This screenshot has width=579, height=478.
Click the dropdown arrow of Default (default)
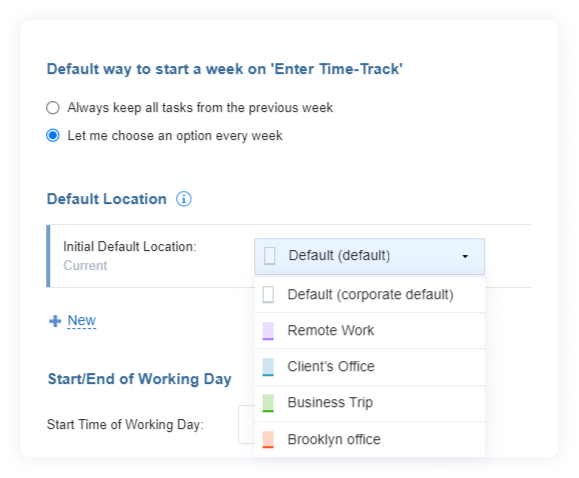pyautogui.click(x=465, y=256)
